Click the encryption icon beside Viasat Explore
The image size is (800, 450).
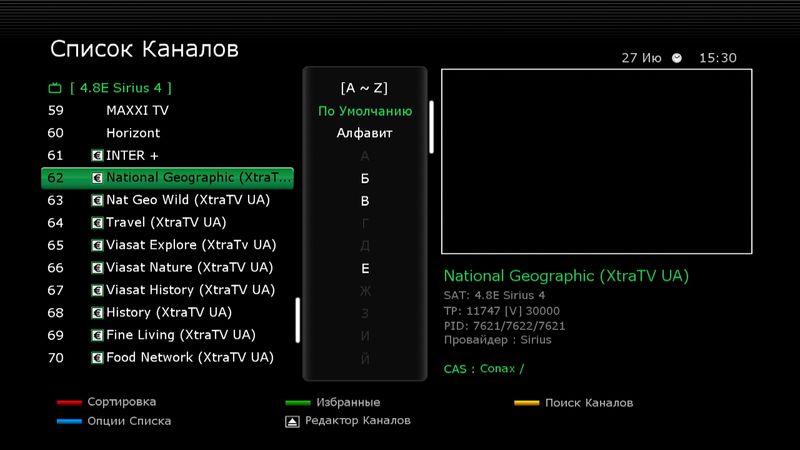click(97, 245)
